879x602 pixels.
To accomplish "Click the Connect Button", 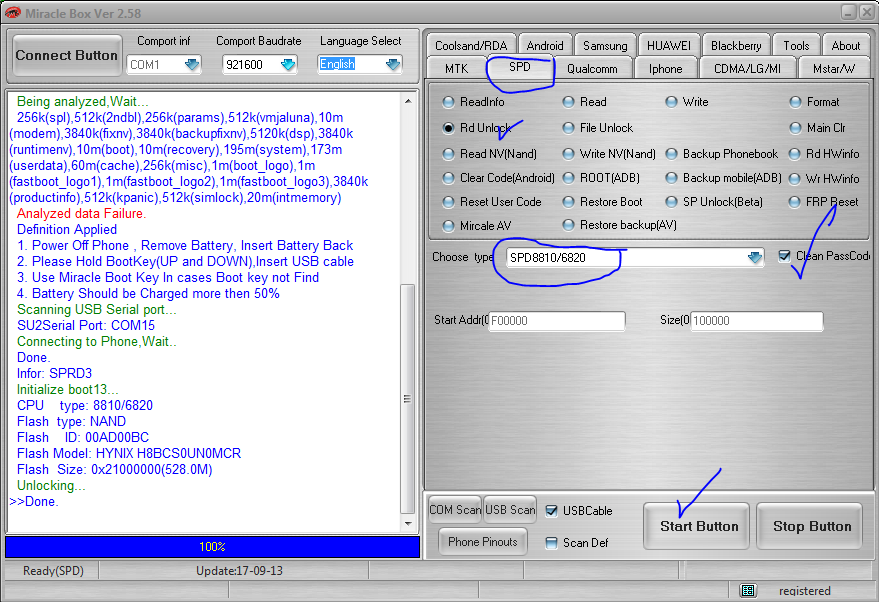I will click(67, 55).
